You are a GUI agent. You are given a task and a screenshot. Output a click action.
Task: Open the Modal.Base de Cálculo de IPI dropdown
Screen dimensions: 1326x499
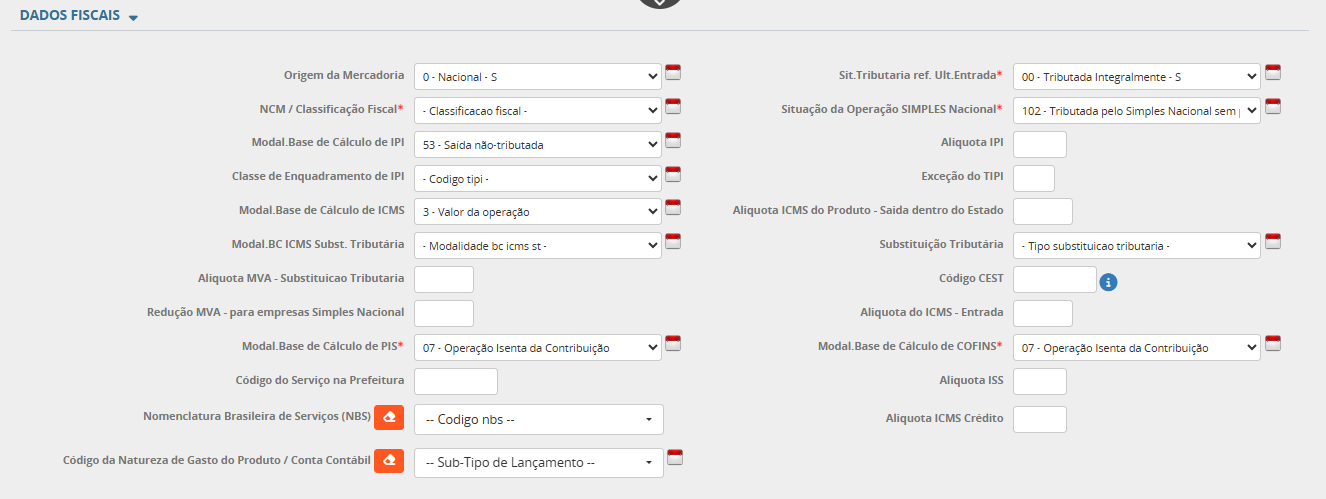[x=537, y=145]
